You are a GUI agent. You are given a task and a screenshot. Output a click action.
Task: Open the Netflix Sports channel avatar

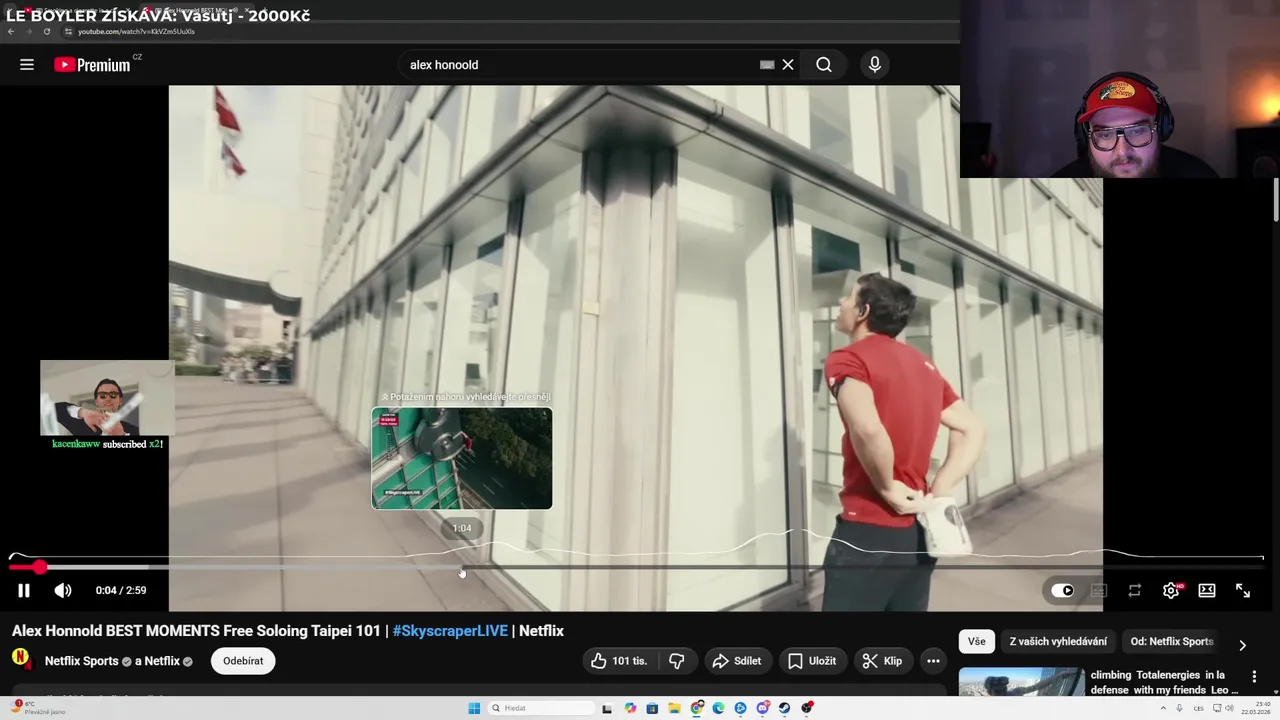pos(21,658)
